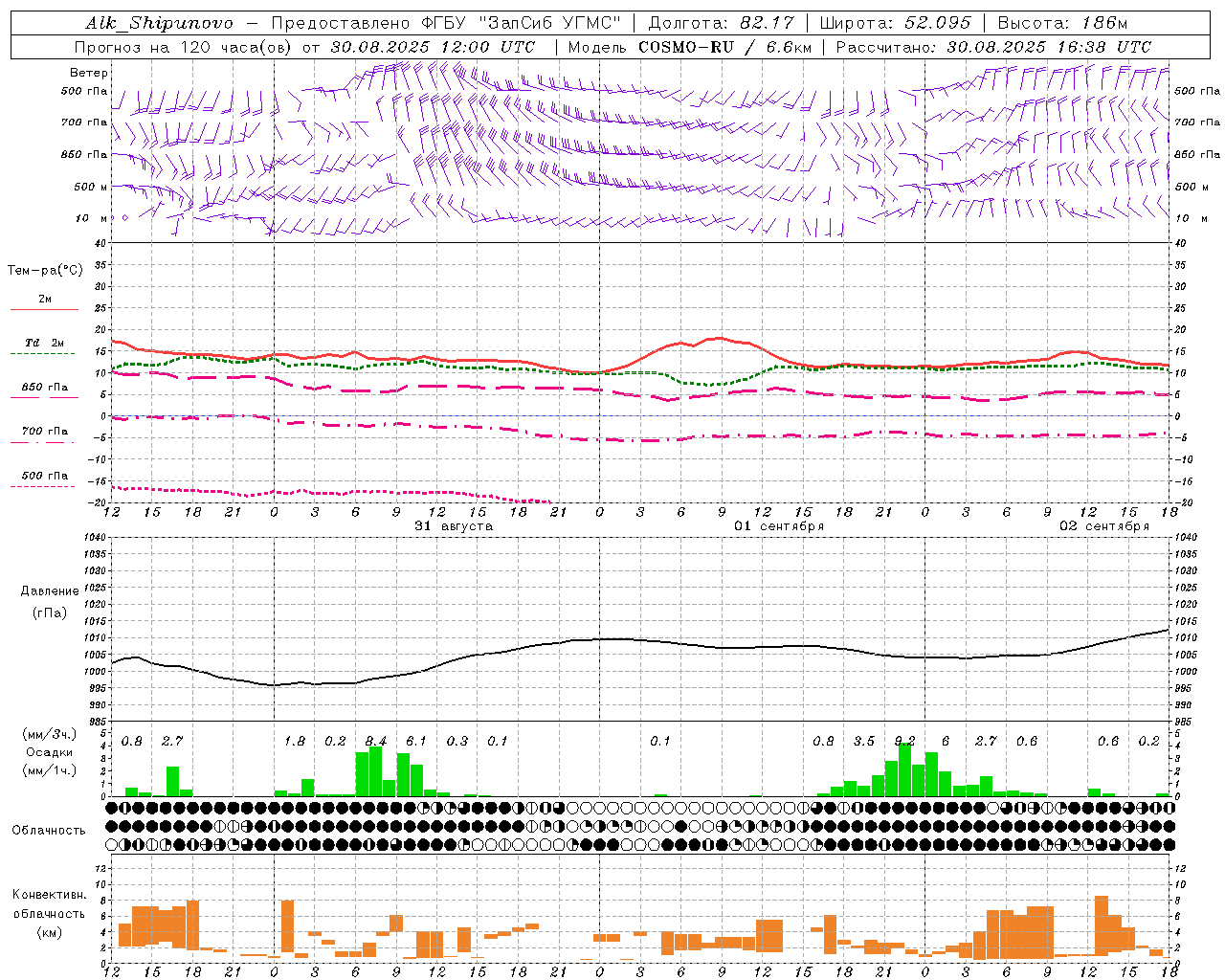Select the "Модель COSMO-RU / 6.6км" label
1225x980 pixels.
[688, 47]
